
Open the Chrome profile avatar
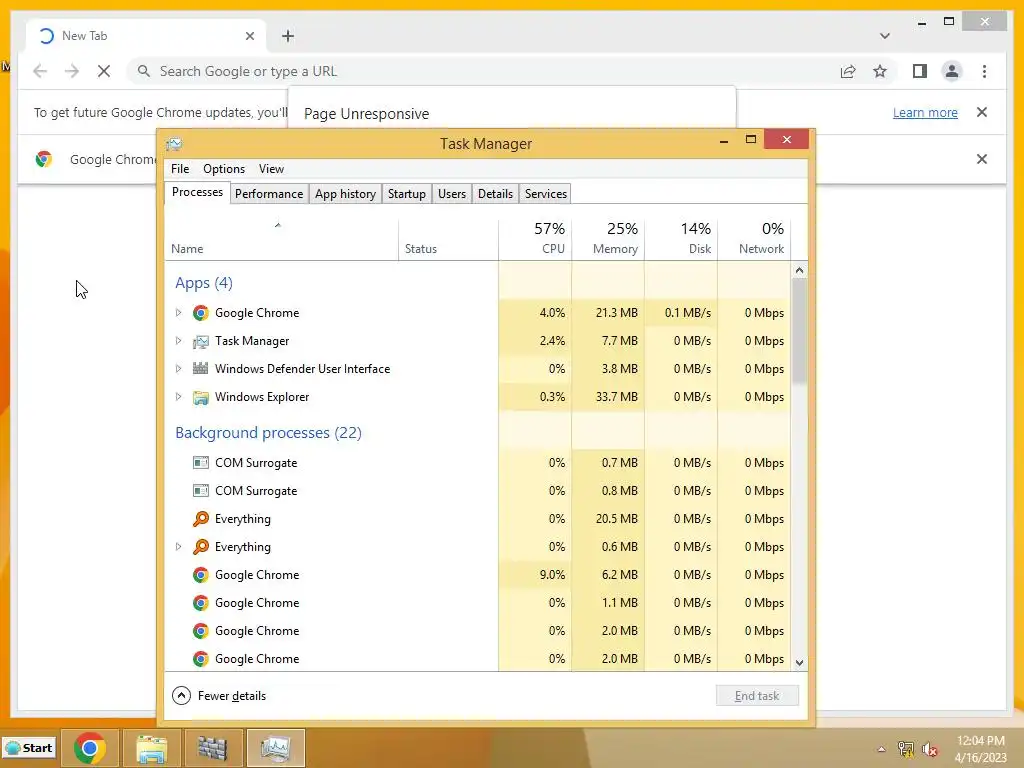(952, 71)
